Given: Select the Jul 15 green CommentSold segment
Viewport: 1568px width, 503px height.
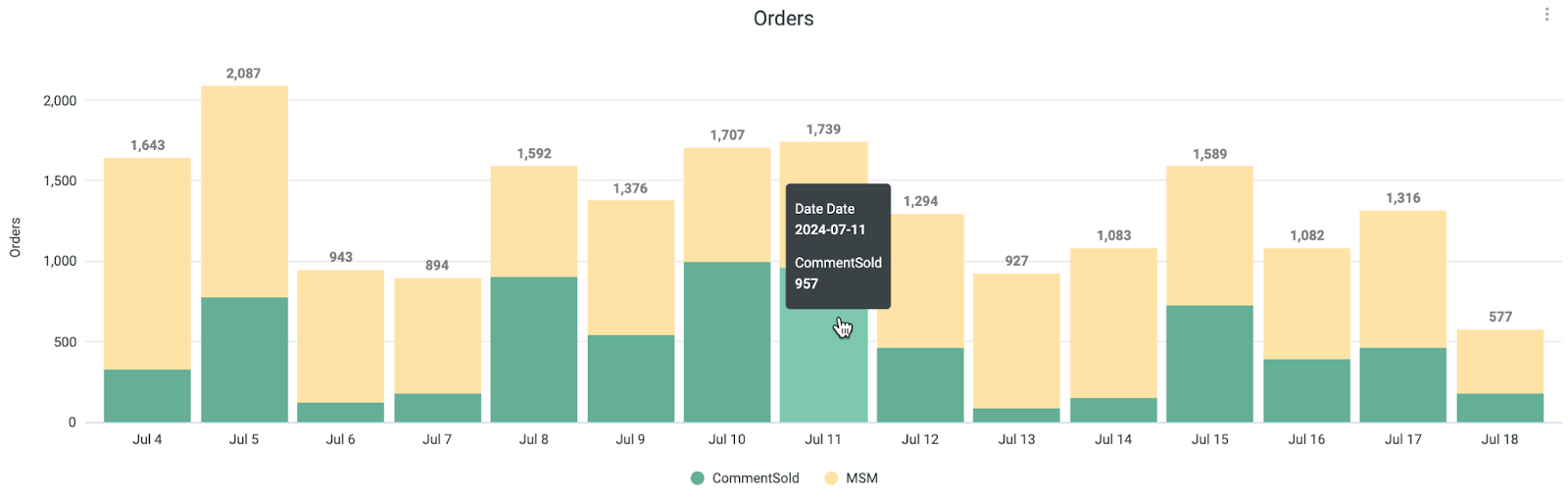Looking at the screenshot, I should [x=1209, y=364].
